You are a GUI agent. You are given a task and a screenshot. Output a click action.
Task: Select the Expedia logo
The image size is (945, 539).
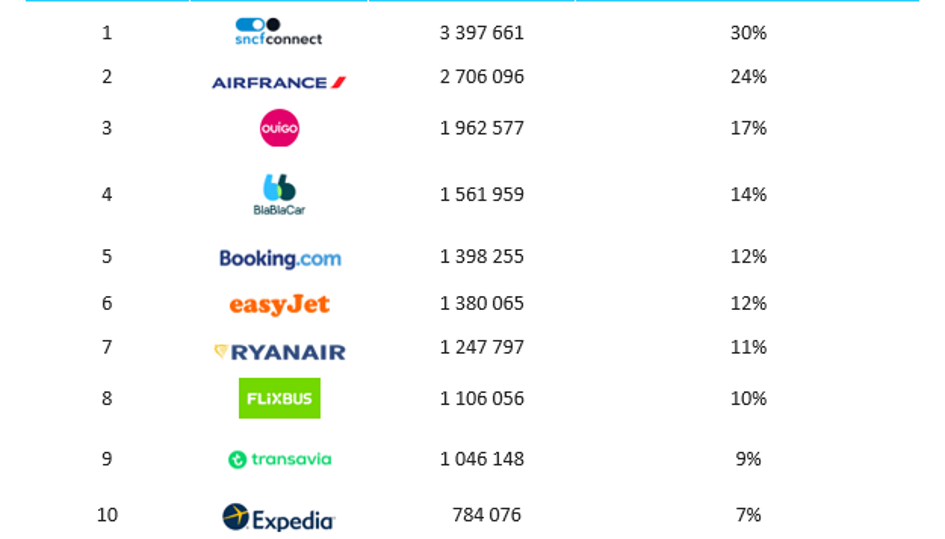[x=278, y=518]
